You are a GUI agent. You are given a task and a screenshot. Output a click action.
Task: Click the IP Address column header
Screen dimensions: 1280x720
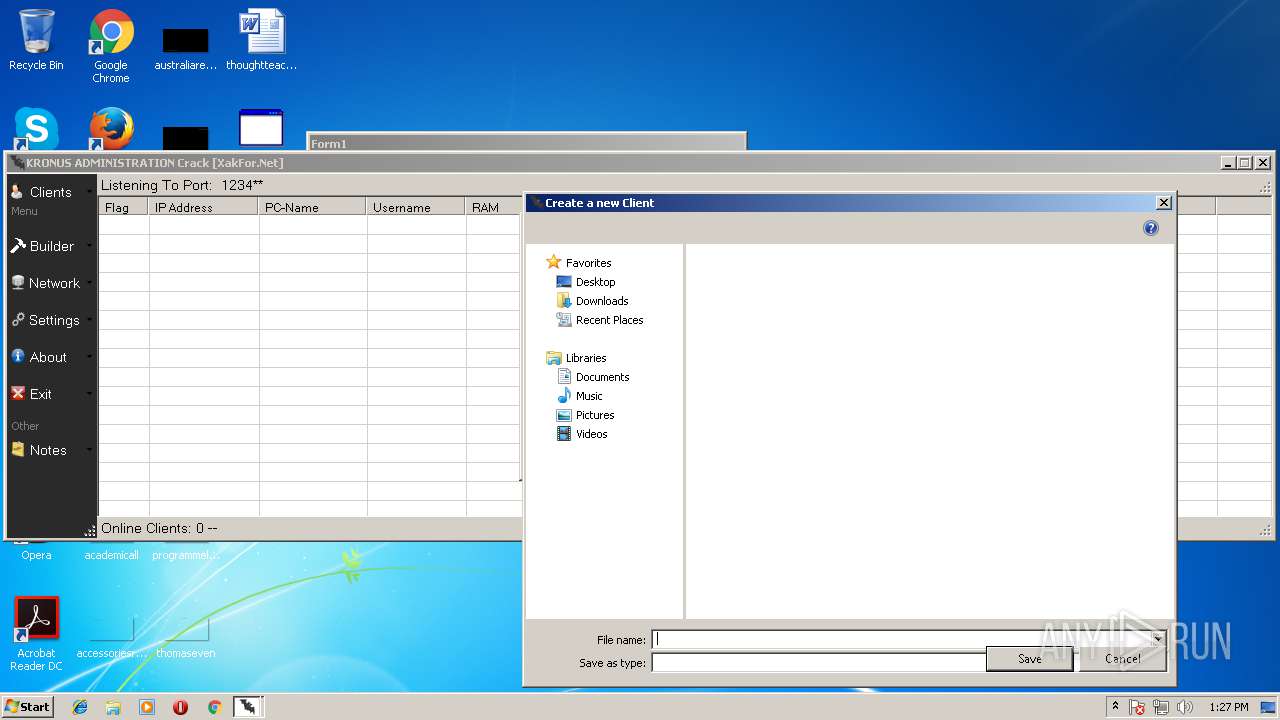204,207
